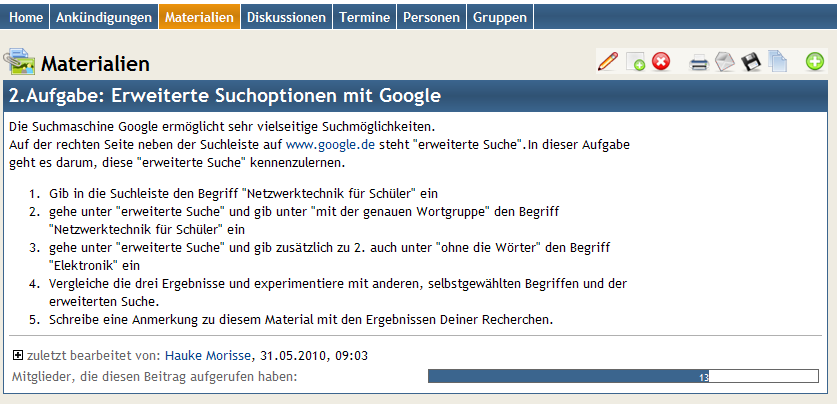
Task: Open the Home tab
Action: [x=26, y=17]
